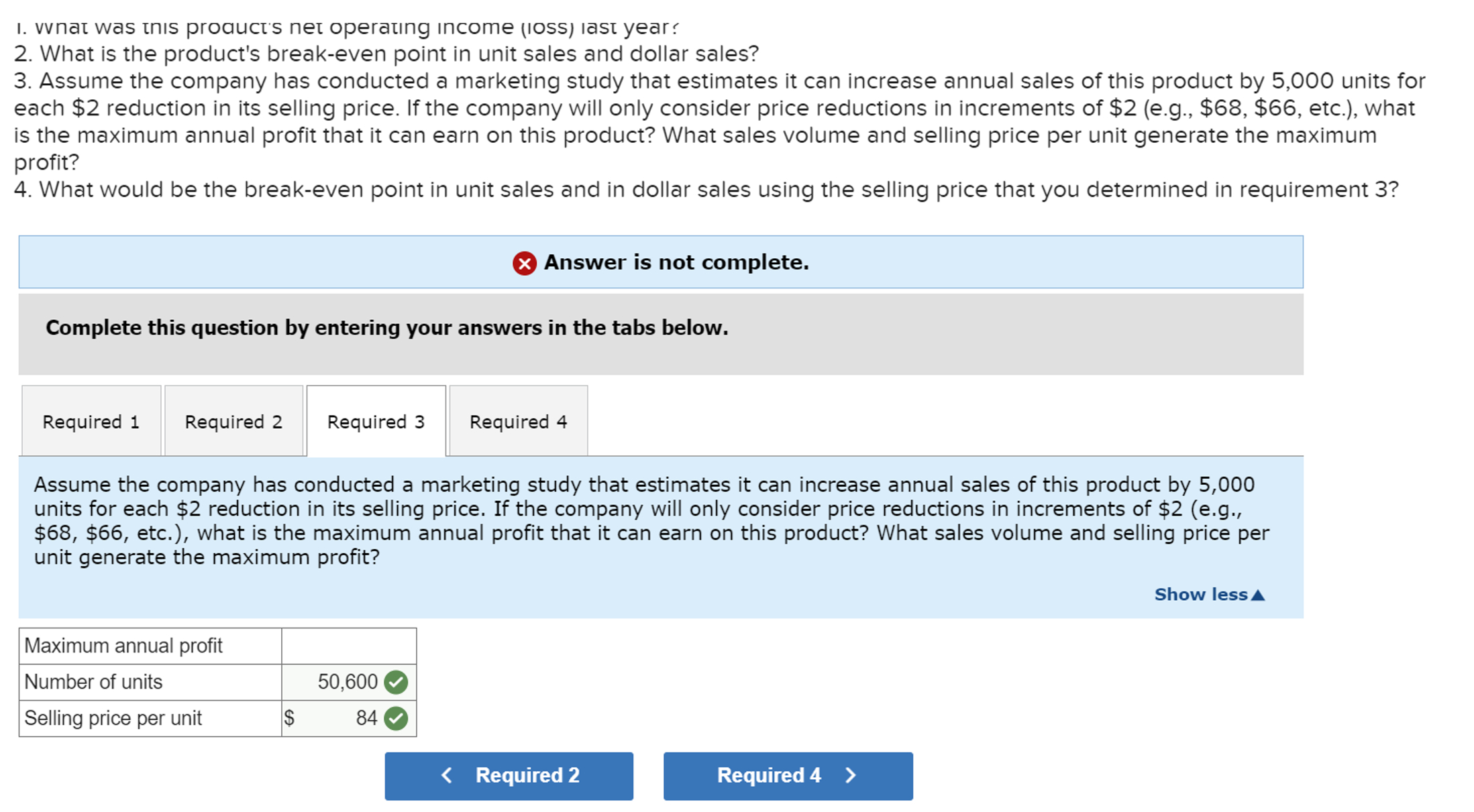Switch to the Required 1 tab

91,421
